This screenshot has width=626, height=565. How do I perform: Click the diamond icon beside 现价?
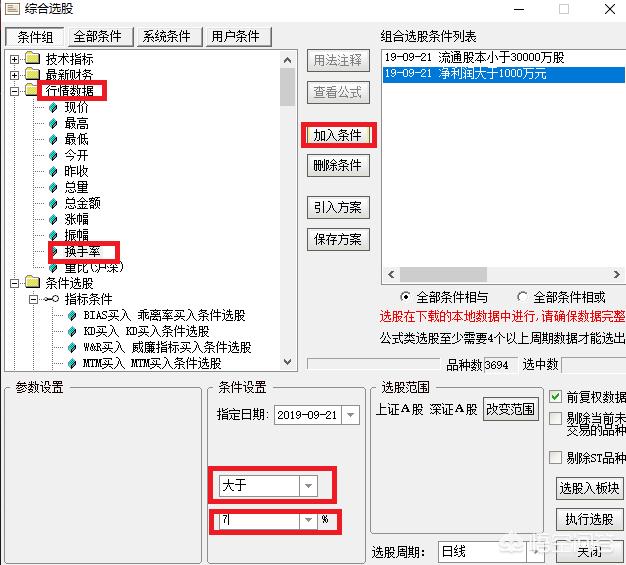tap(53, 107)
